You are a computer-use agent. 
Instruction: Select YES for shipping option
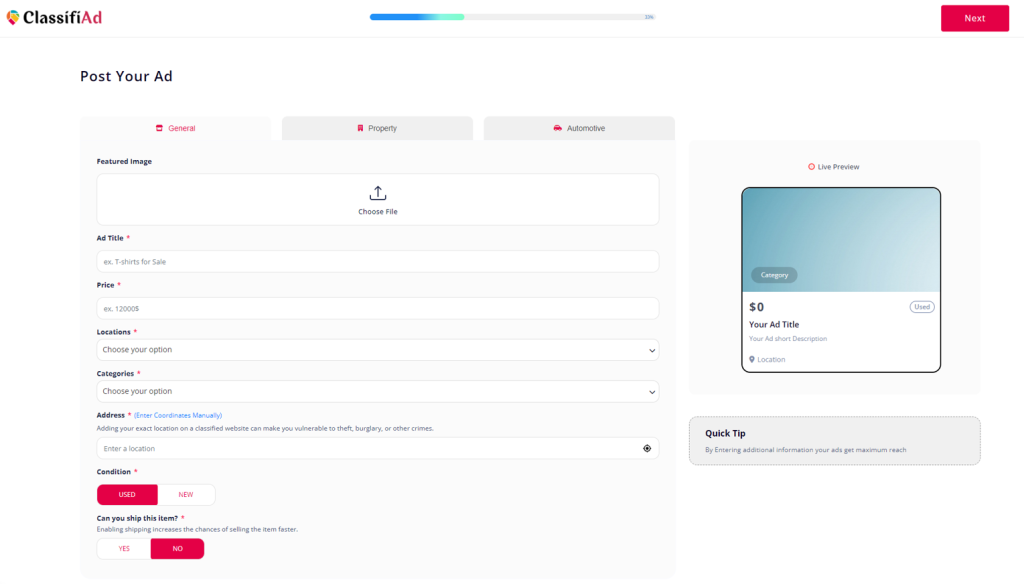[124, 549]
